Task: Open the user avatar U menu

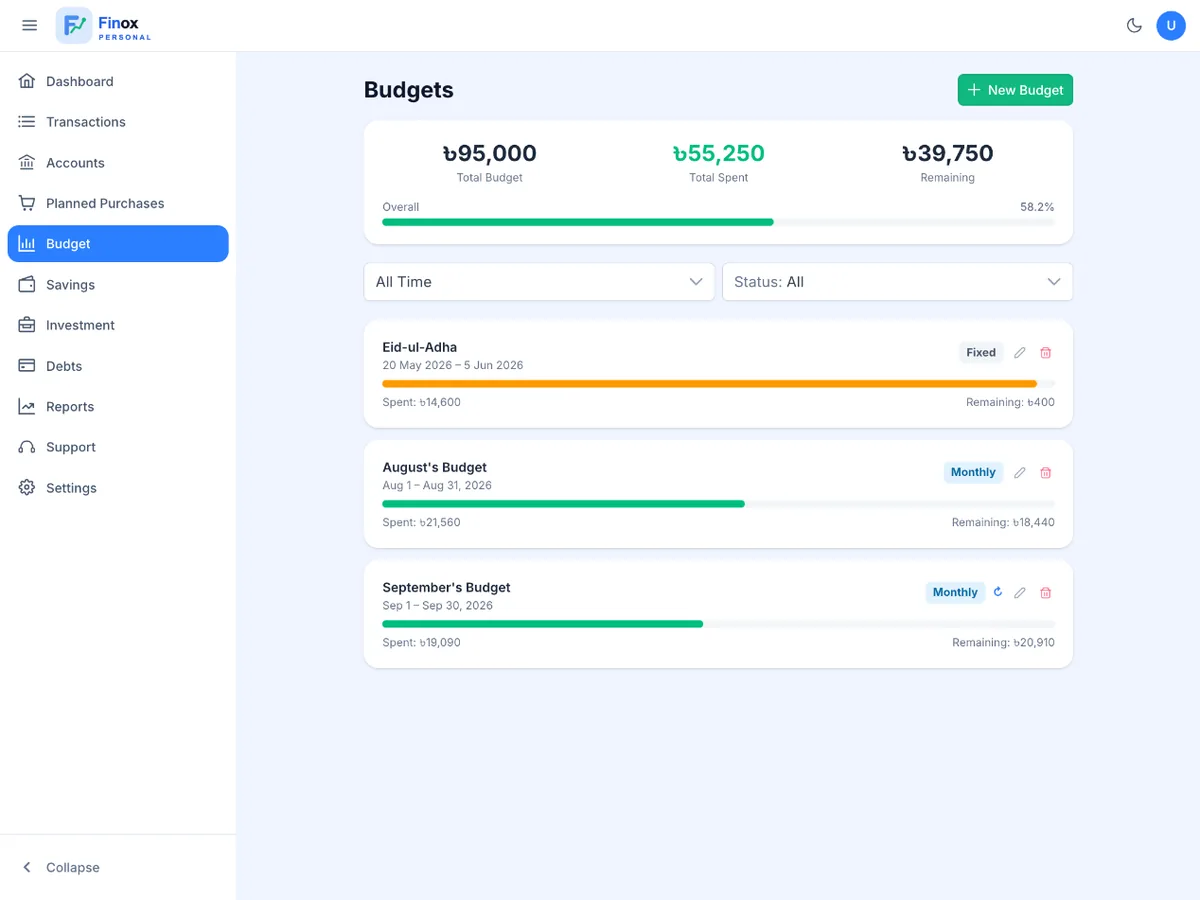Action: [x=1171, y=26]
